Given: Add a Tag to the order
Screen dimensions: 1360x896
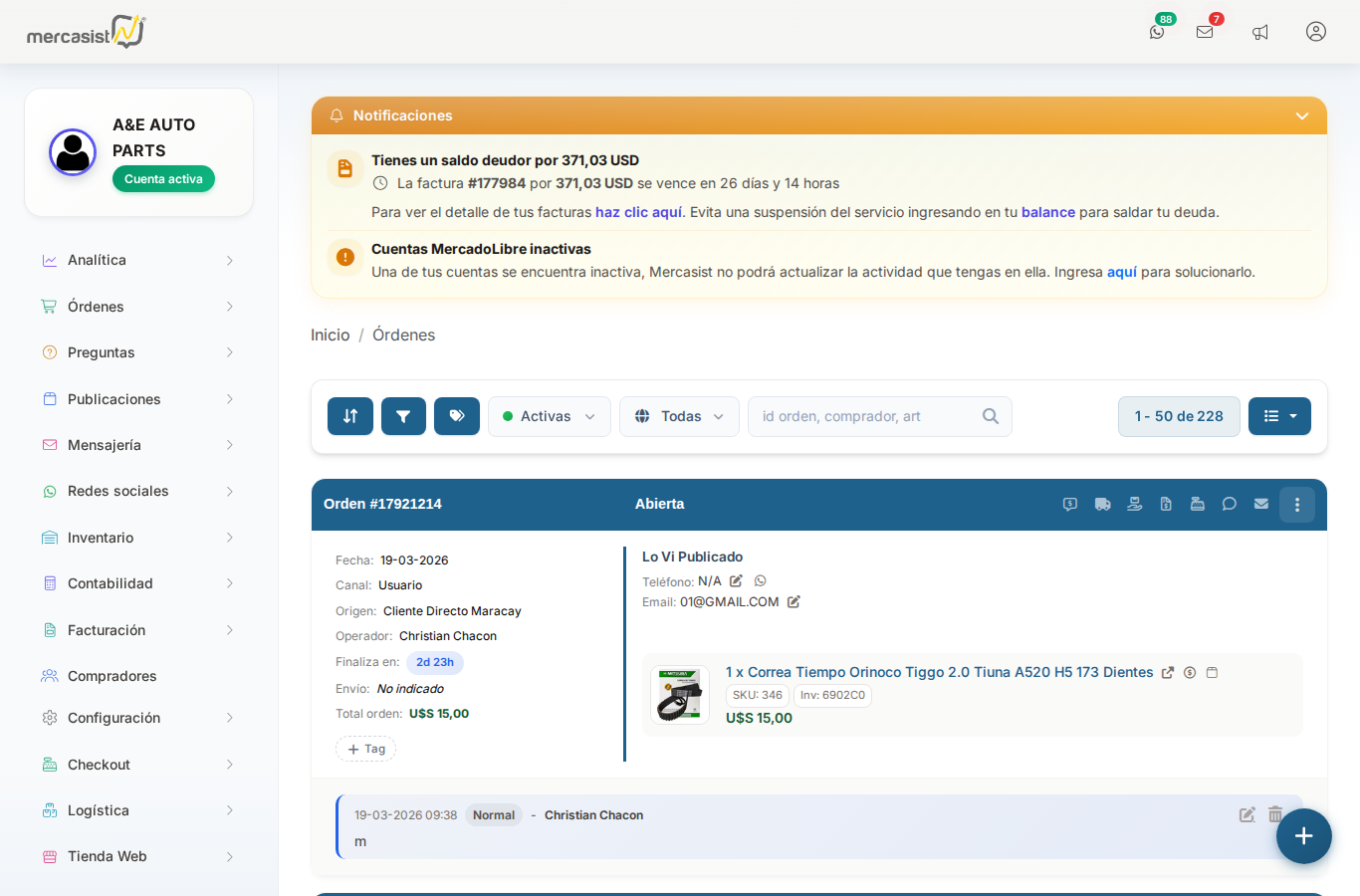Looking at the screenshot, I should click(366, 749).
